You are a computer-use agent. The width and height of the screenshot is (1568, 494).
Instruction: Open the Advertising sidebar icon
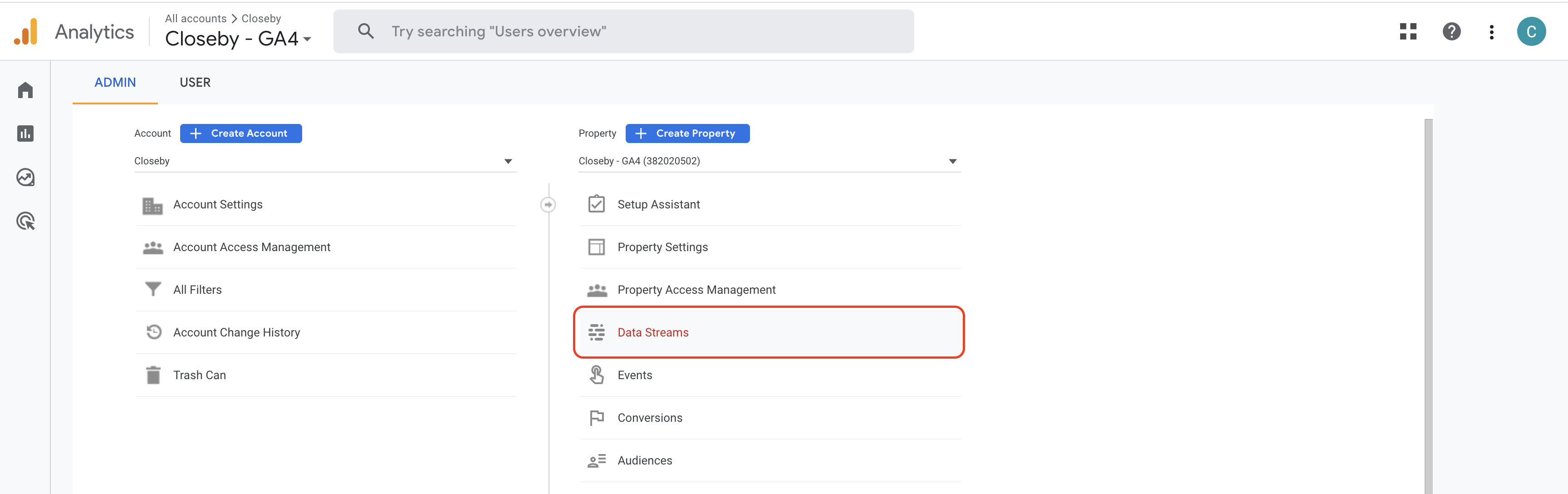pos(25,221)
